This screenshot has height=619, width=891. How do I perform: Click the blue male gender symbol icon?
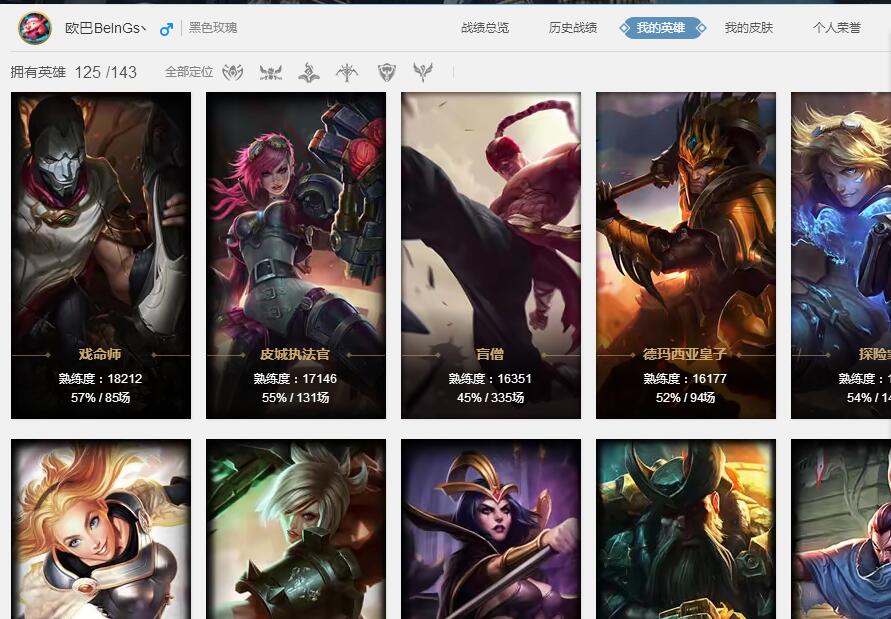(x=166, y=29)
